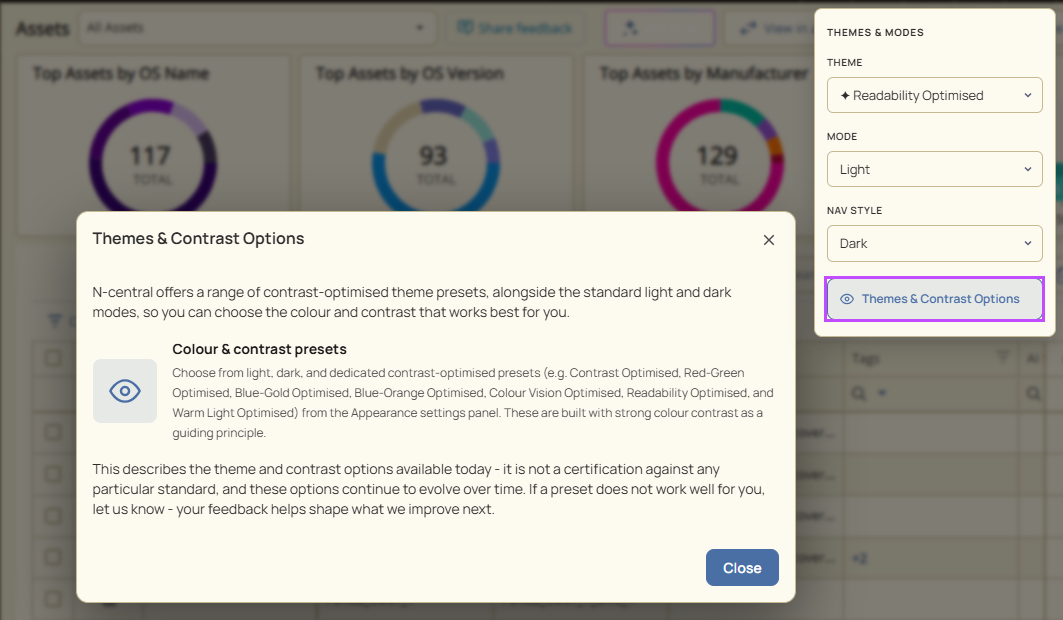Image resolution: width=1063 pixels, height=620 pixels.
Task: Click the MODE label in the panel
Action: tap(842, 137)
